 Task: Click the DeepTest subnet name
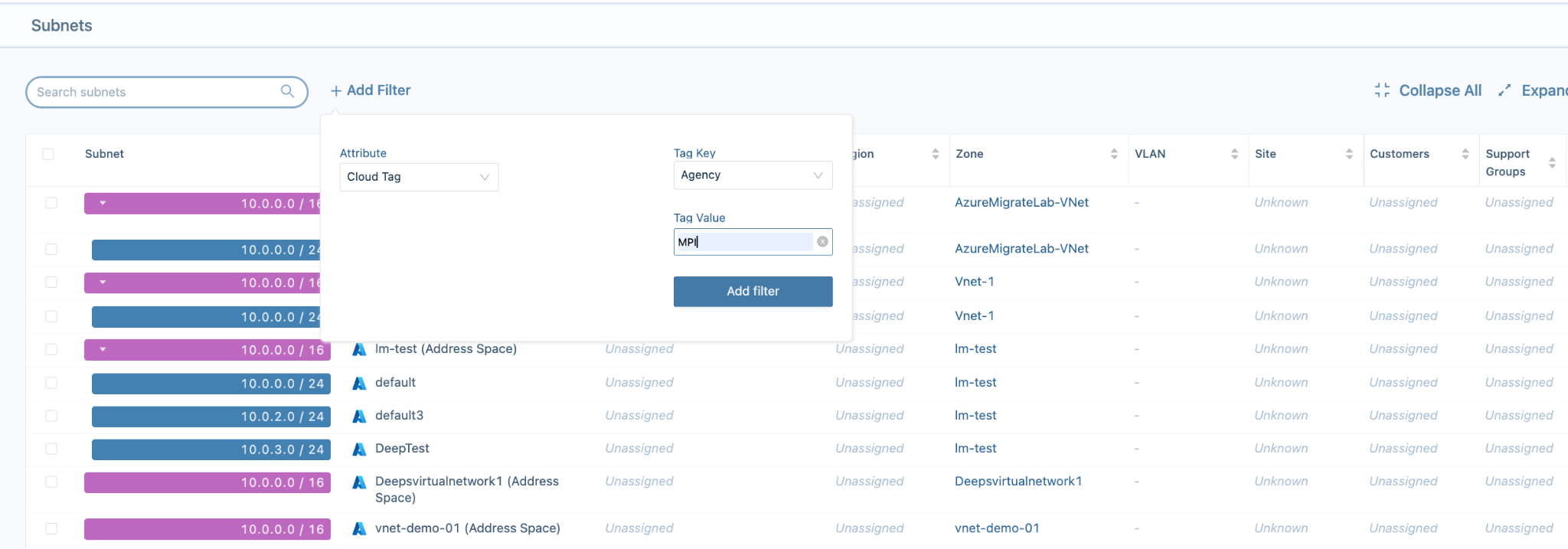click(402, 449)
